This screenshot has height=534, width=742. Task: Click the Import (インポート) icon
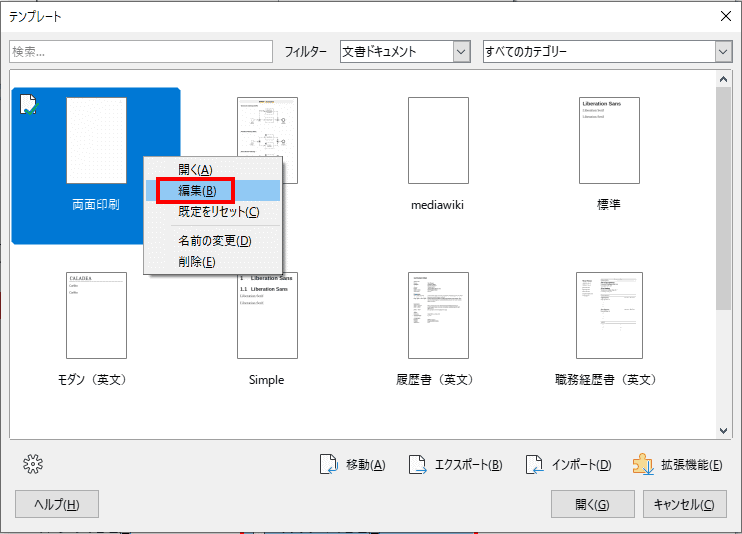click(535, 464)
